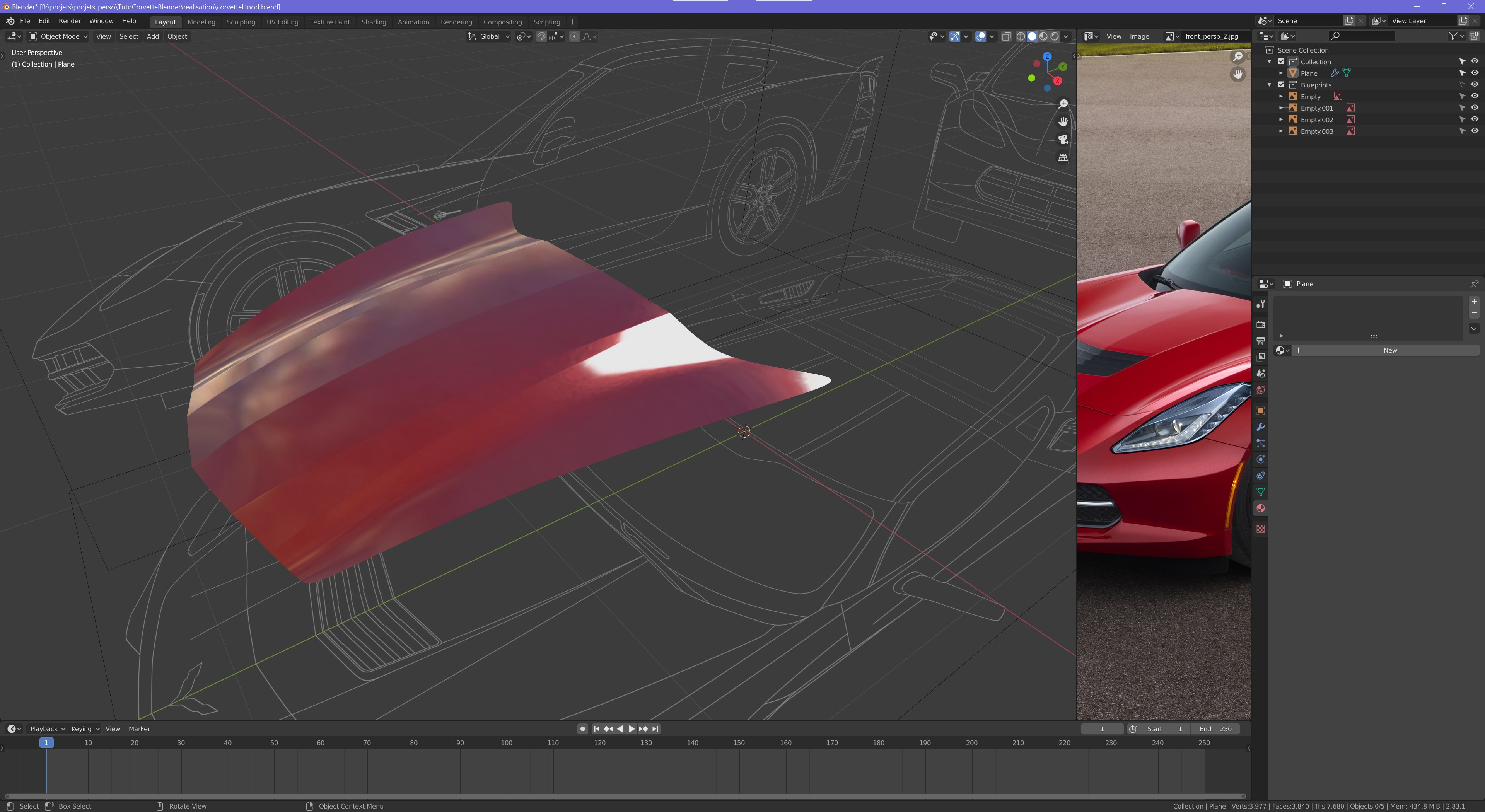Viewport: 1485px width, 812px height.
Task: Open the View Layer properties tab
Action: (x=1261, y=357)
